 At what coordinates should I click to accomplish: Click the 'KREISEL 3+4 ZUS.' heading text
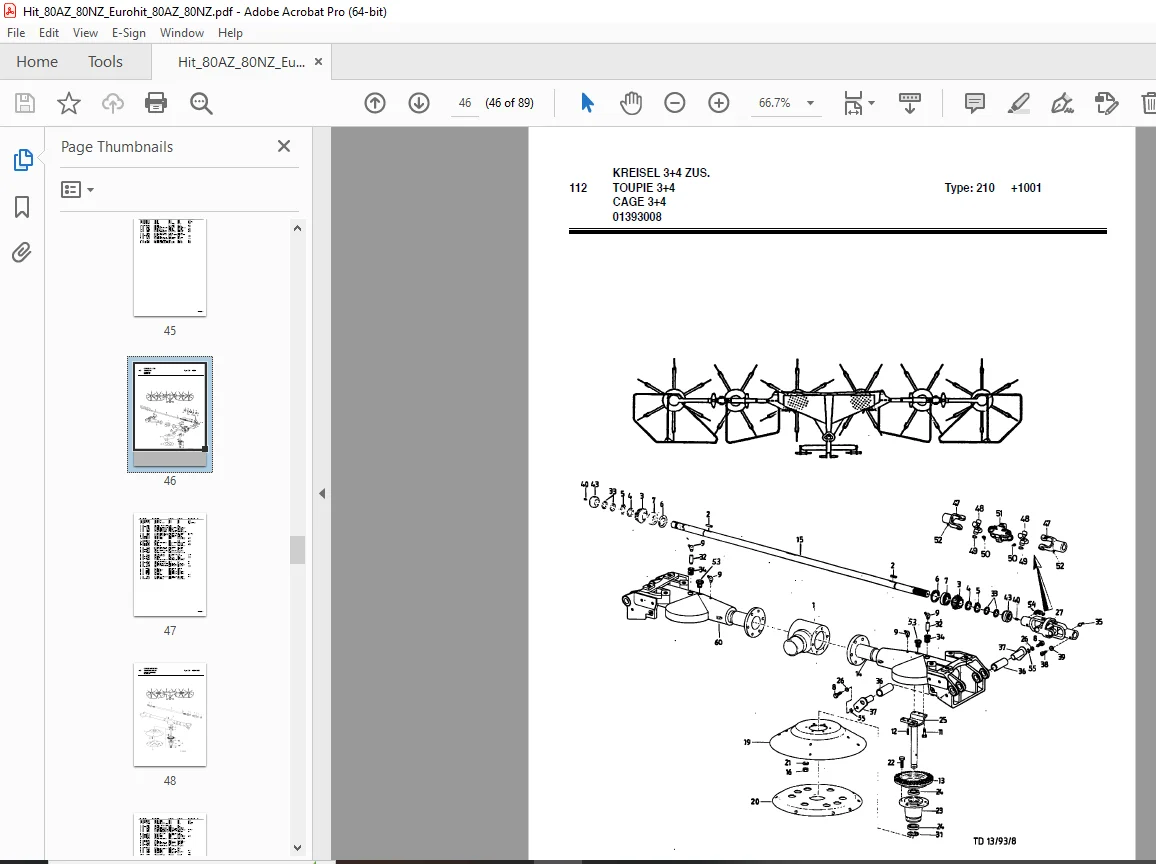[x=661, y=173]
